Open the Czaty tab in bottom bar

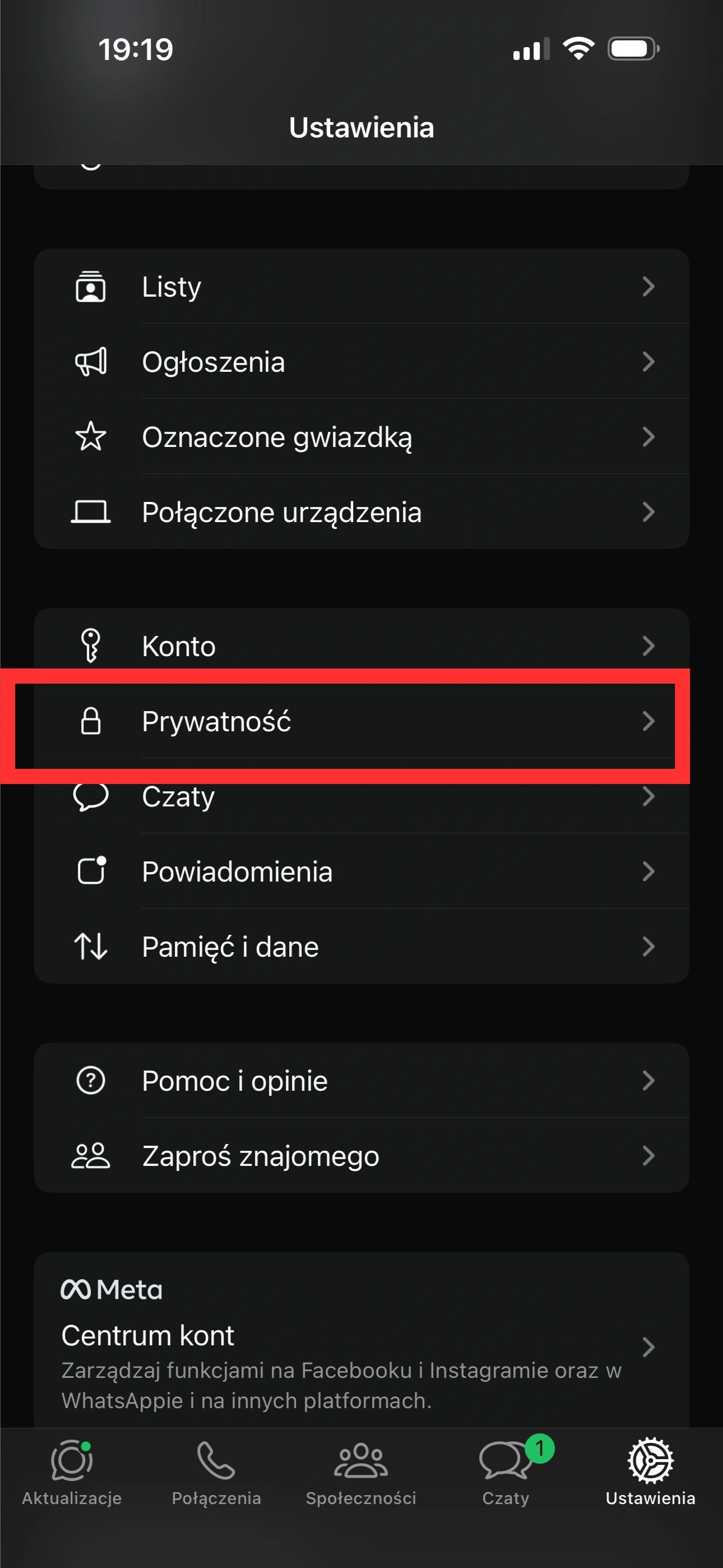[x=506, y=1473]
